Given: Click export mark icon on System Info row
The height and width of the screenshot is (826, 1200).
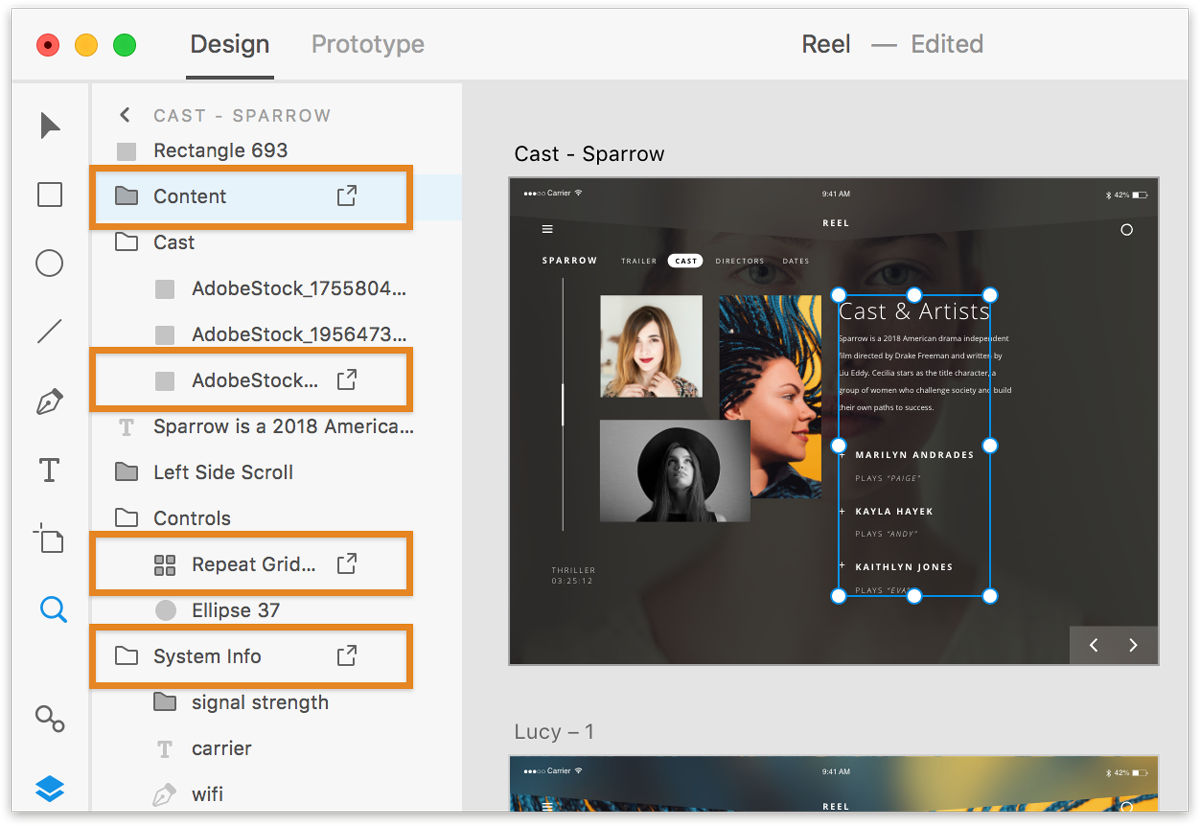Looking at the screenshot, I should pos(346,656).
